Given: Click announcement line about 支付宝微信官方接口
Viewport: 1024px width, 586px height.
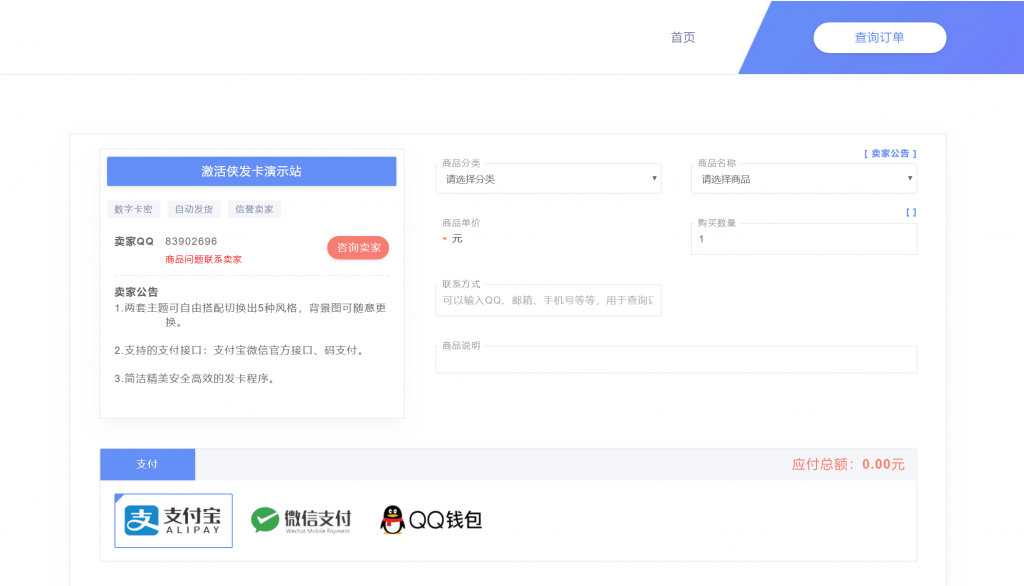Looking at the screenshot, I should pyautogui.click(x=239, y=350).
